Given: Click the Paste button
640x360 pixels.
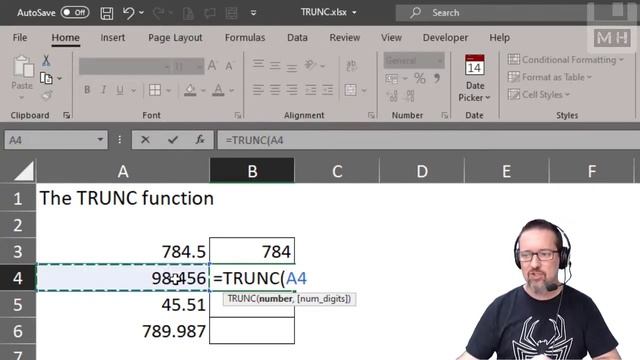Looking at the screenshot, I should point(22,78).
